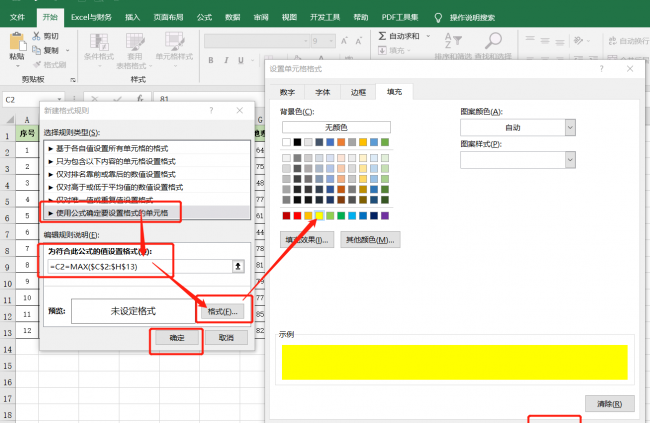This screenshot has width=650, height=423.
Task: Expand the underline options arrow
Action: [x=252, y=61]
